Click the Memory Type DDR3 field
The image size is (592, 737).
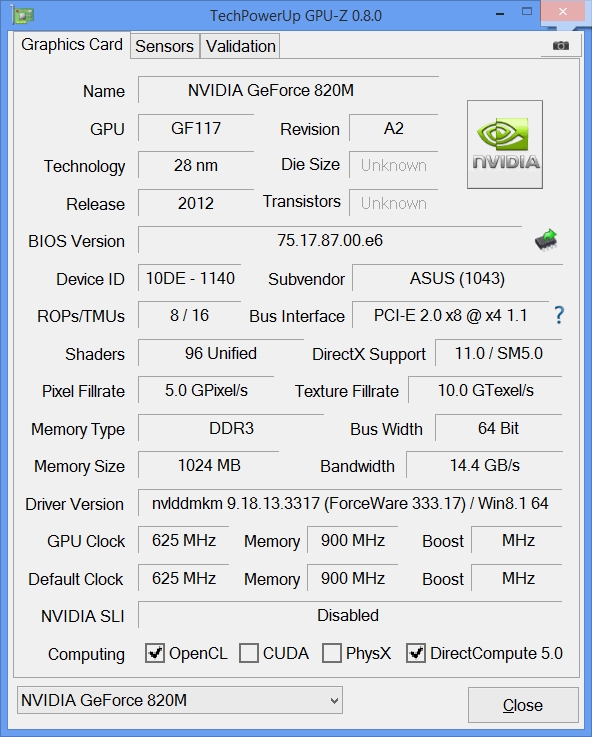tap(231, 428)
